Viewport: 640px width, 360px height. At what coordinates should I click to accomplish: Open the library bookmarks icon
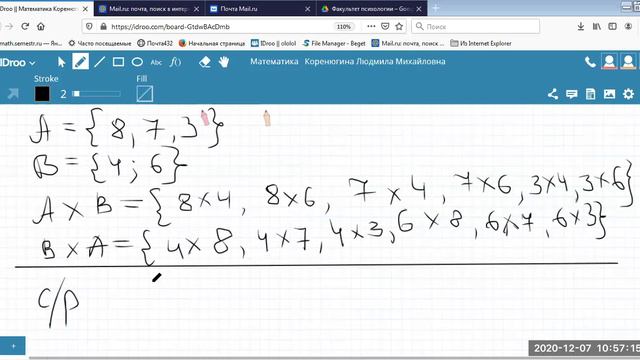[x=596, y=27]
